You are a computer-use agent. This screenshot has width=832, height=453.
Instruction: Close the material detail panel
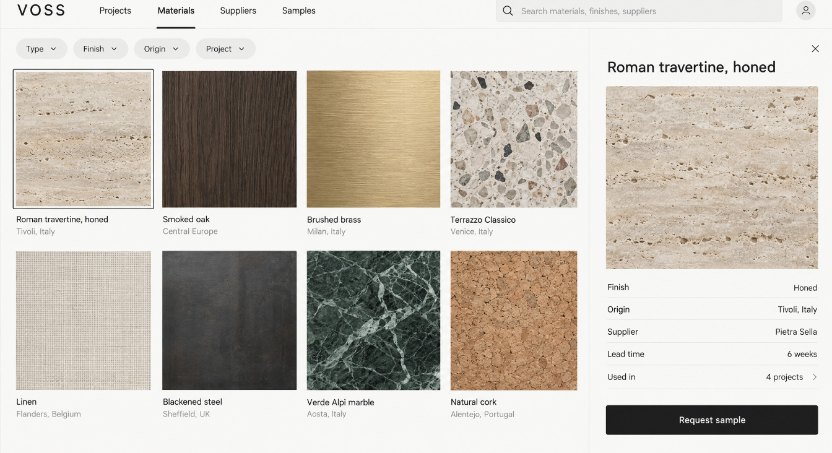point(815,49)
